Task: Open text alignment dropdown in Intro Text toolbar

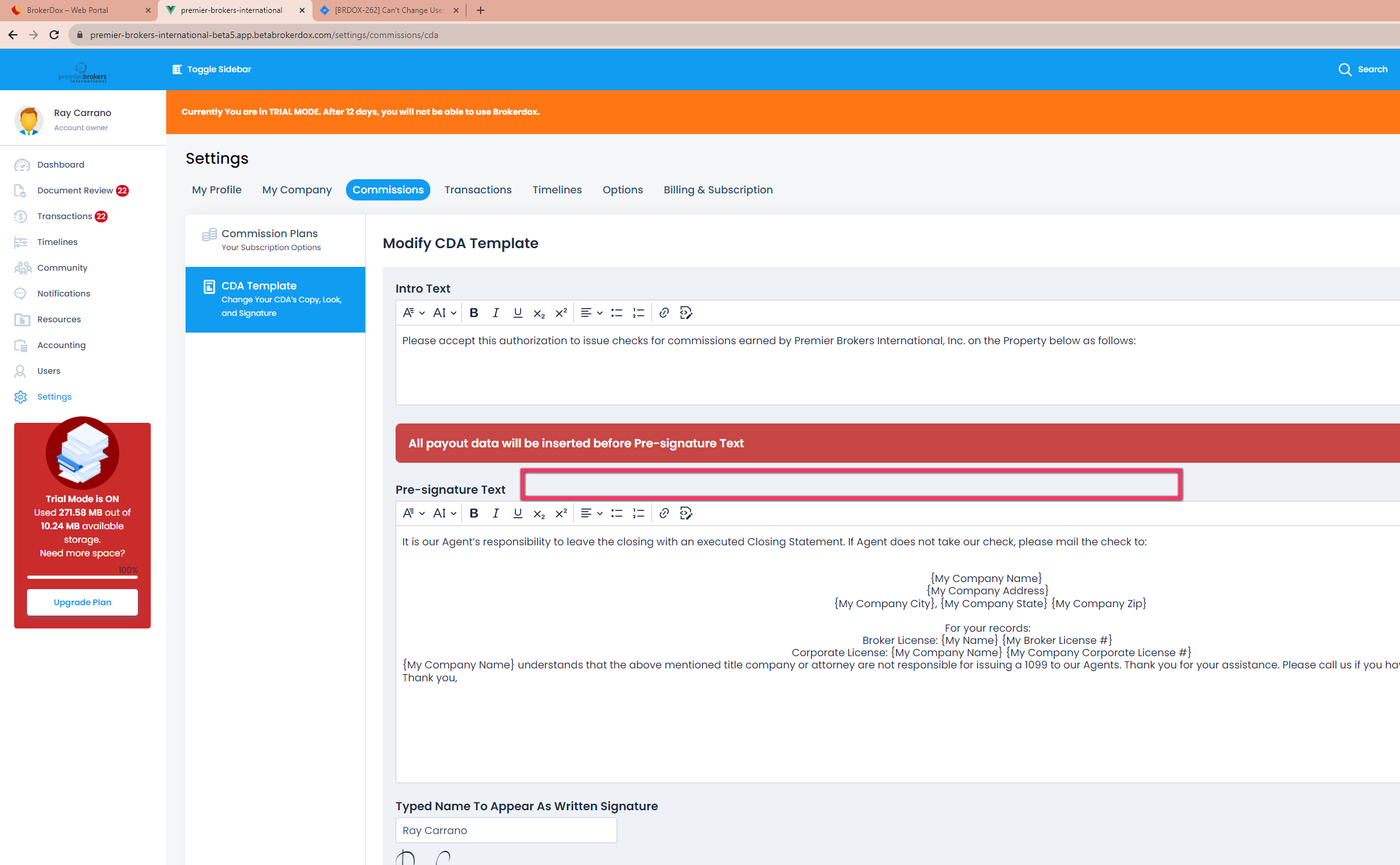Action: point(591,313)
